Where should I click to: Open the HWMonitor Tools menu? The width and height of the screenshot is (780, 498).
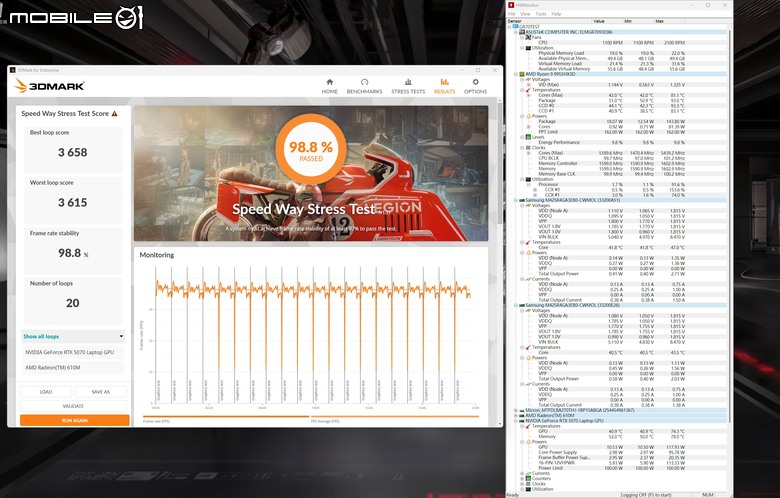(x=541, y=14)
